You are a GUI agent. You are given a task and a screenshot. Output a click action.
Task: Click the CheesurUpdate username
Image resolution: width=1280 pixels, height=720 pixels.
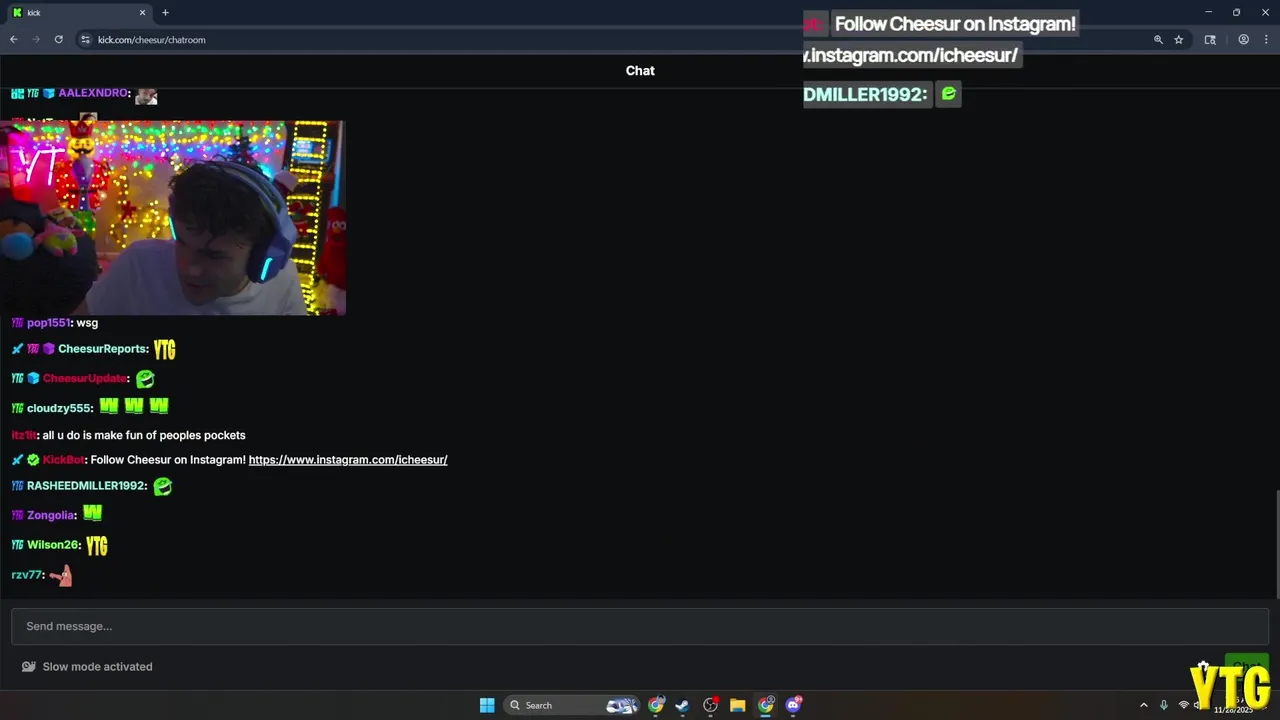[85, 379]
